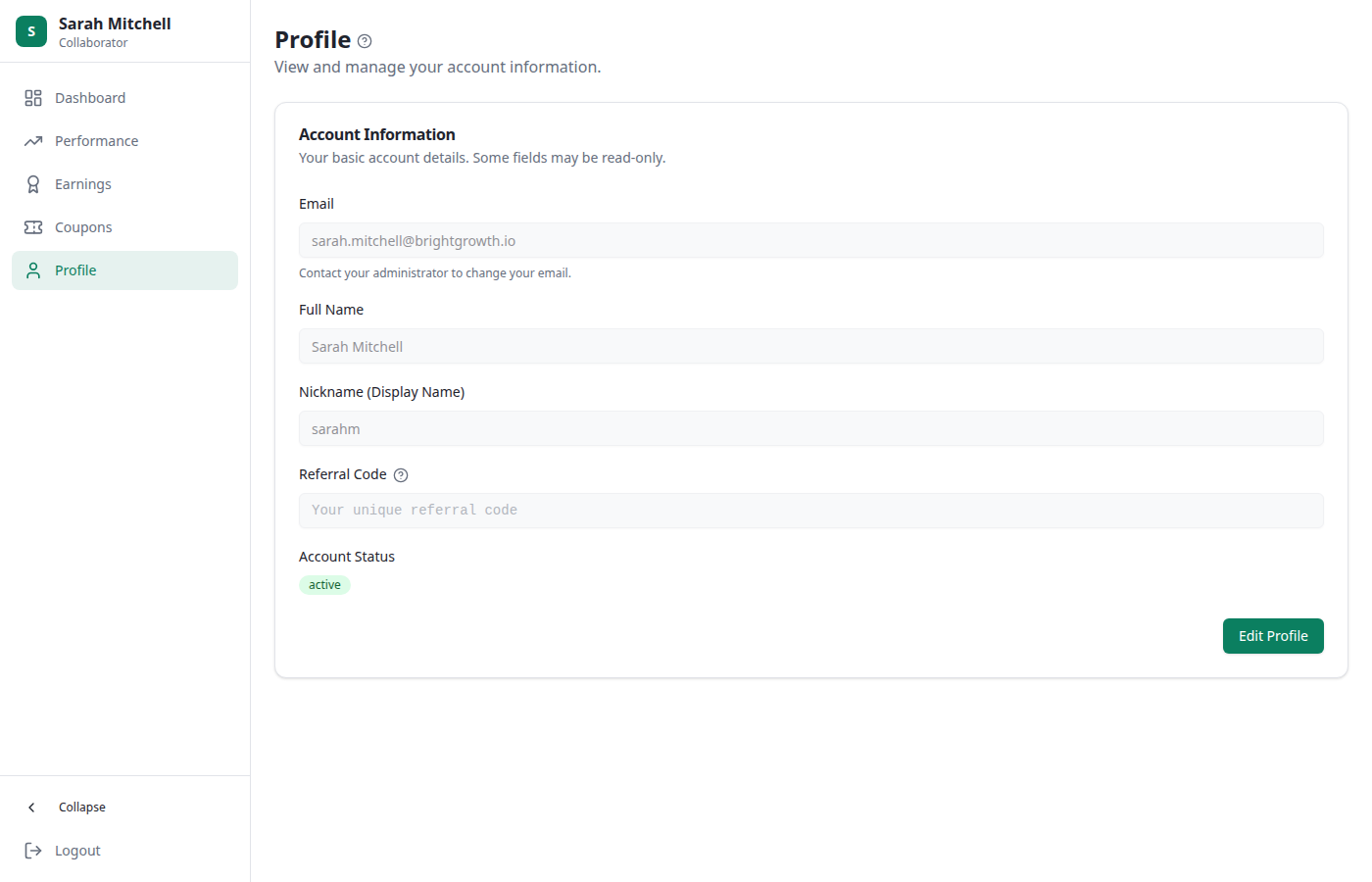1372x882 pixels.
Task: Open the Coupons section
Action: point(82,226)
